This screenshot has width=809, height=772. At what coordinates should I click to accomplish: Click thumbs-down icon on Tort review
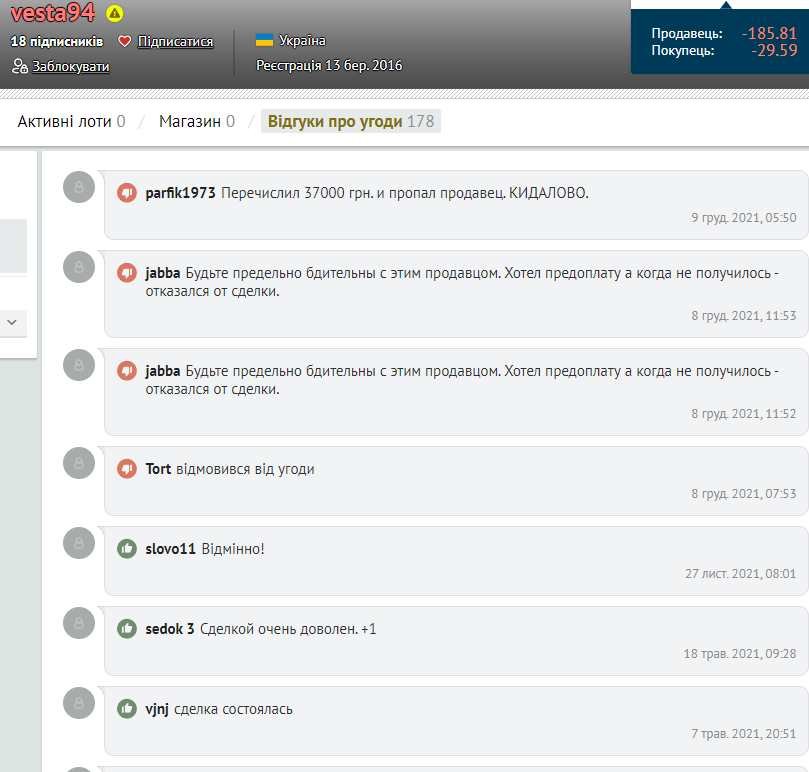[x=127, y=469]
